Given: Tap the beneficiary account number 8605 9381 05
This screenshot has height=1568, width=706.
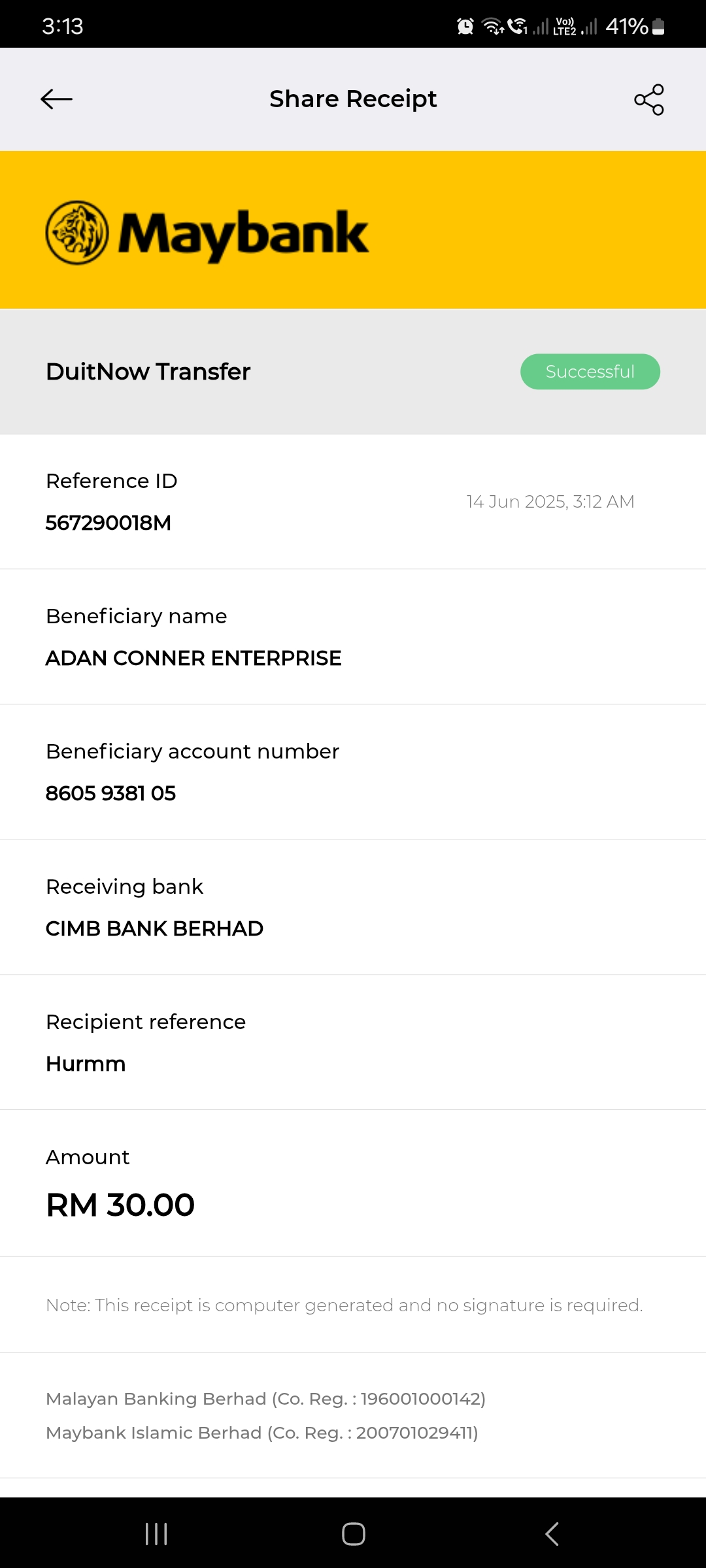Looking at the screenshot, I should tap(110, 793).
